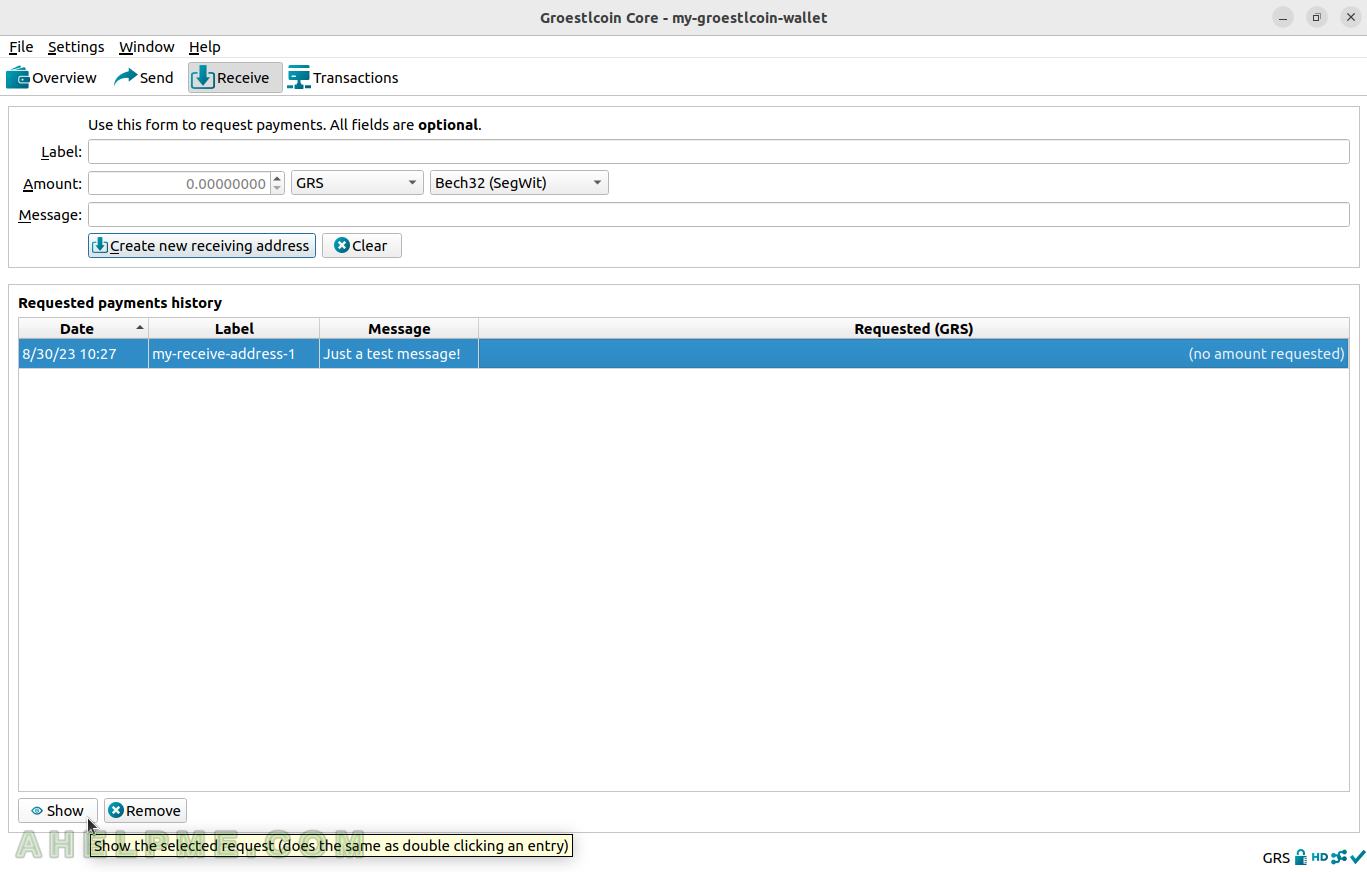Image resolution: width=1367 pixels, height=872 pixels.
Task: Minimize the Groestlcoin Core window
Action: 1283,18
